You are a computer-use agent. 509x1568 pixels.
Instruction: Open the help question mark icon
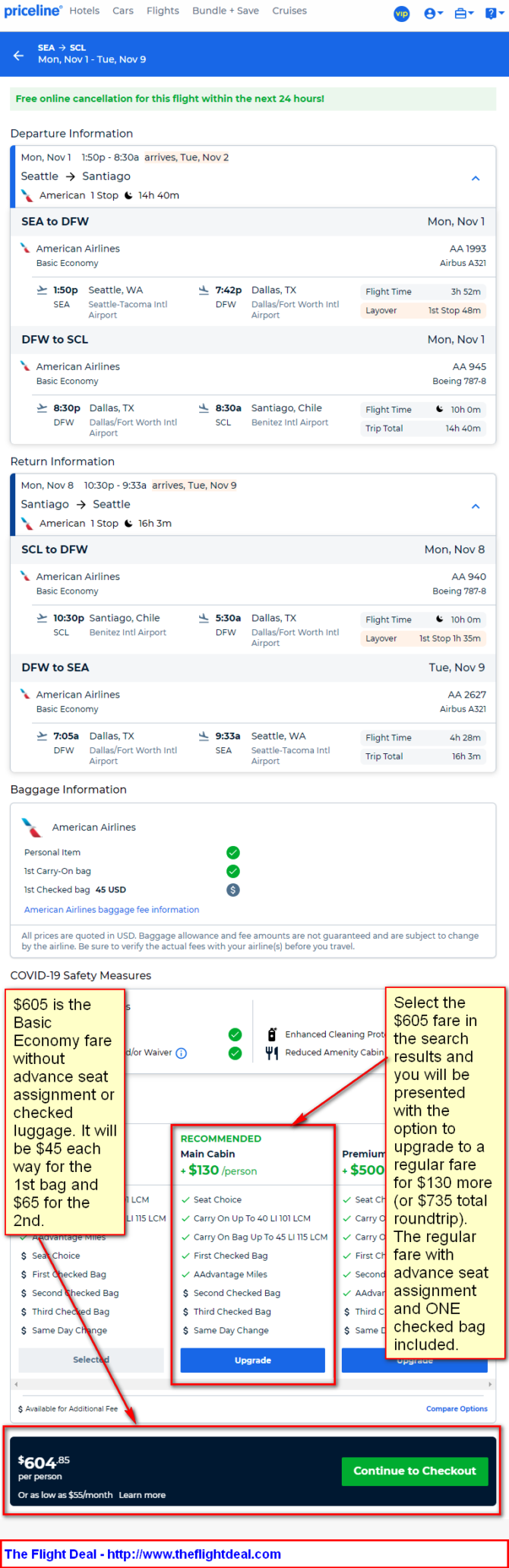(493, 13)
